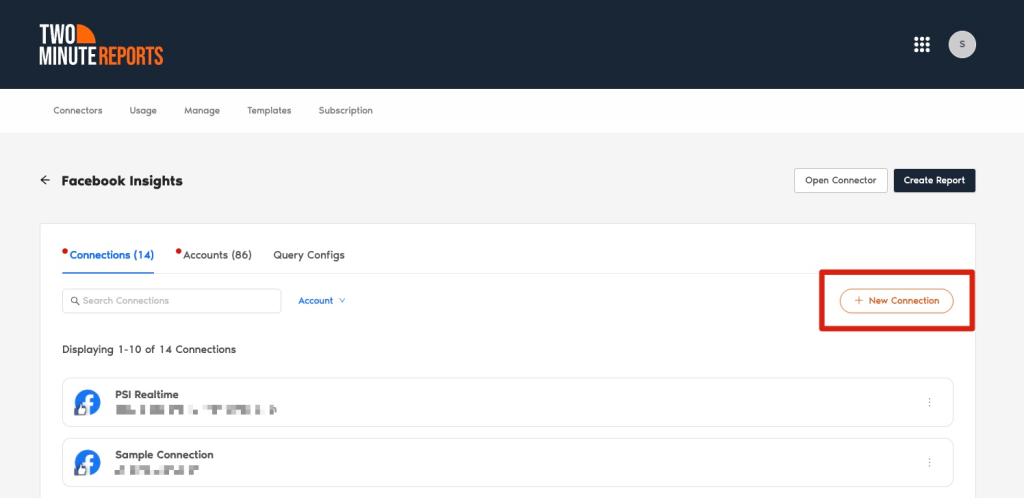Open the user avatar menu
This screenshot has width=1024, height=498.
pyautogui.click(x=962, y=44)
